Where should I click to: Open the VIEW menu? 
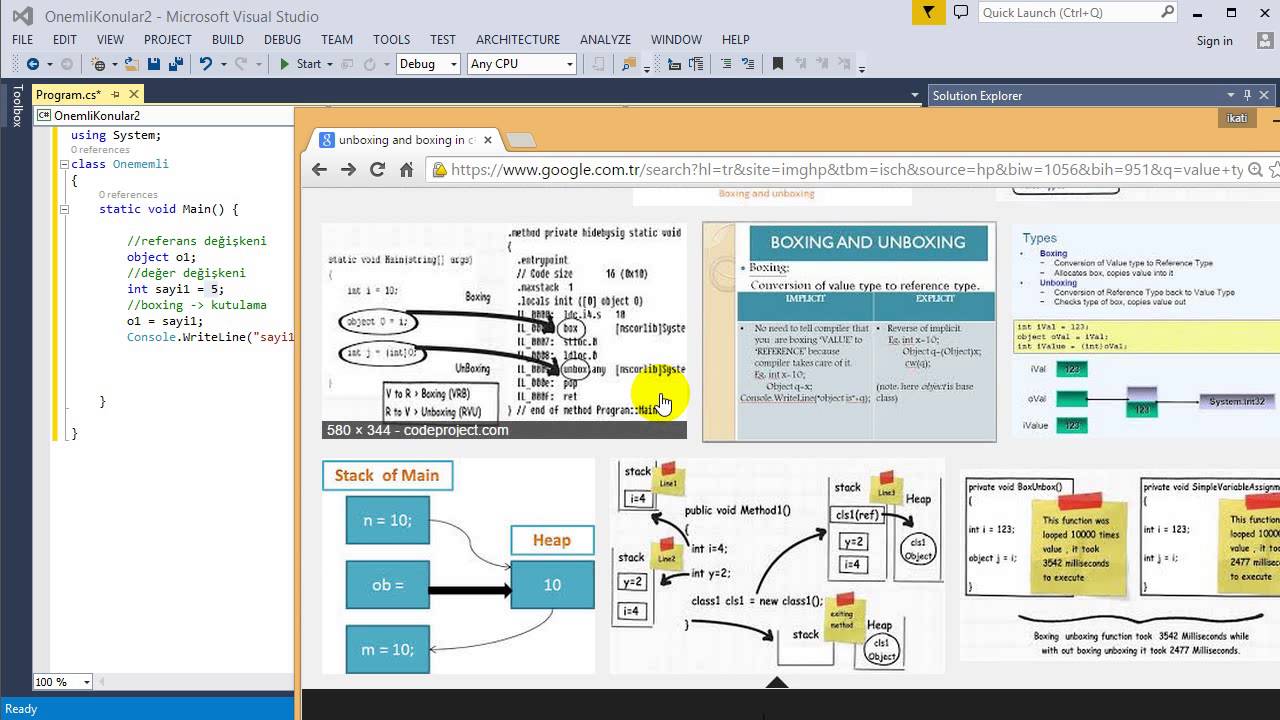[x=110, y=39]
